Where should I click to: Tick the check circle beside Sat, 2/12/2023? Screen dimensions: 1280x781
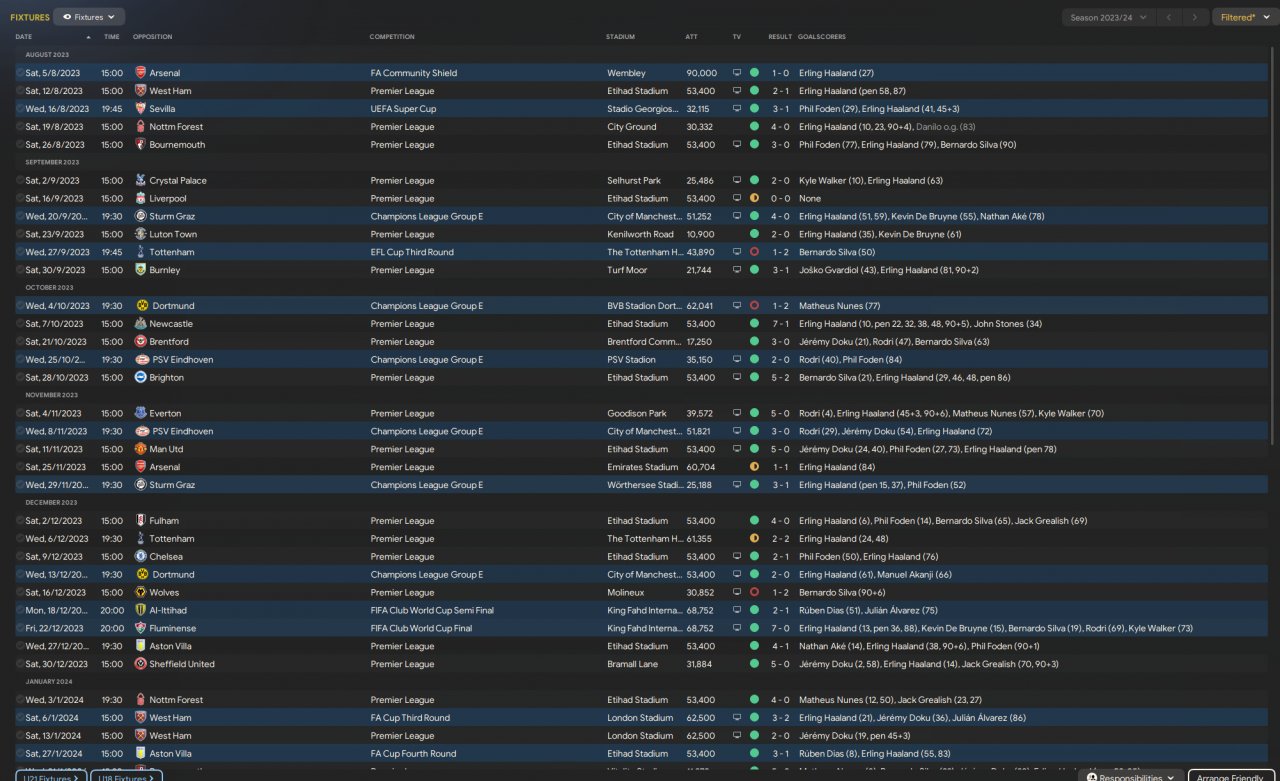[x=20, y=521]
